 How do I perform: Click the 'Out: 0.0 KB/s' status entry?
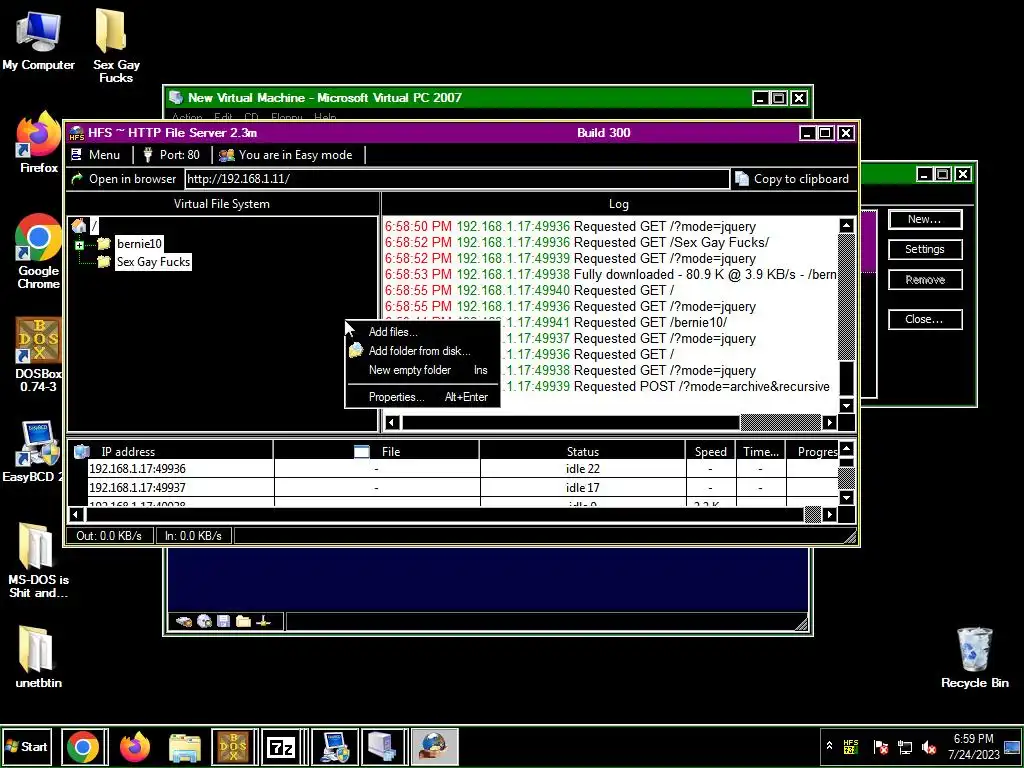point(109,536)
